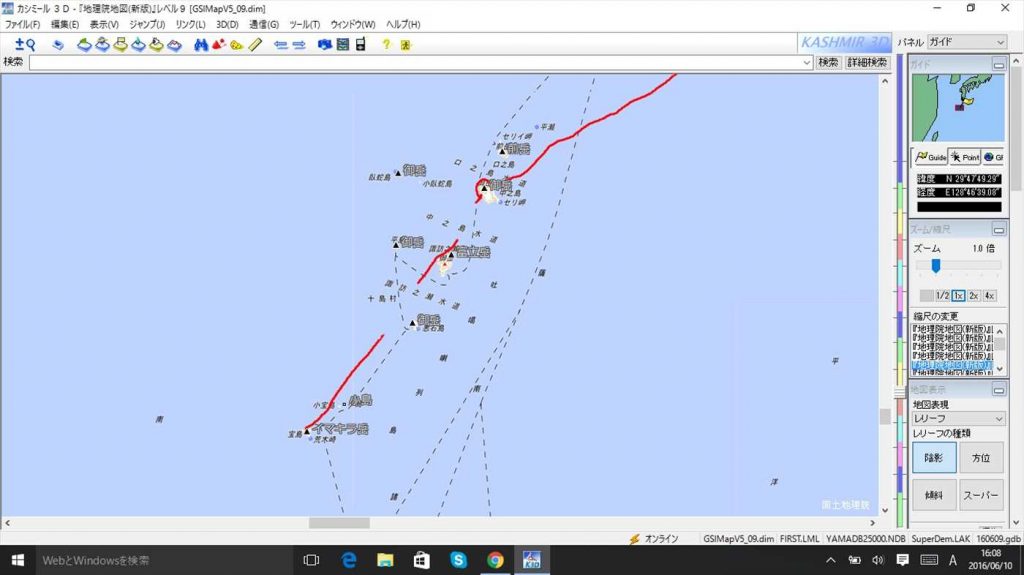
Task: Open the 編集(E) menu
Action: [65, 24]
